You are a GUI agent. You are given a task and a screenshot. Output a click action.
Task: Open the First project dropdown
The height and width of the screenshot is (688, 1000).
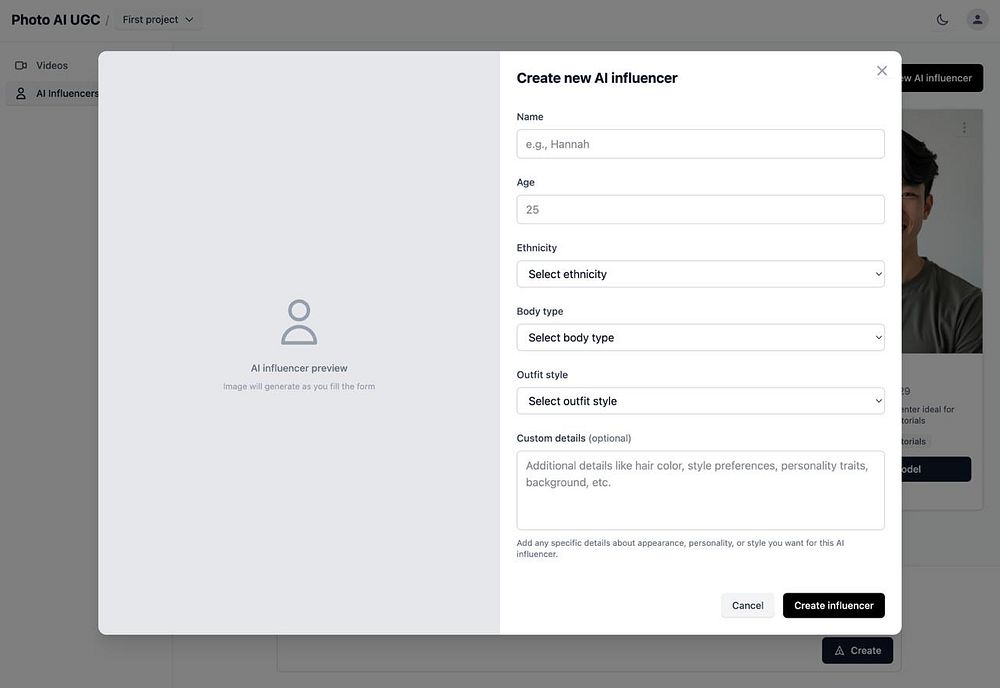158,20
